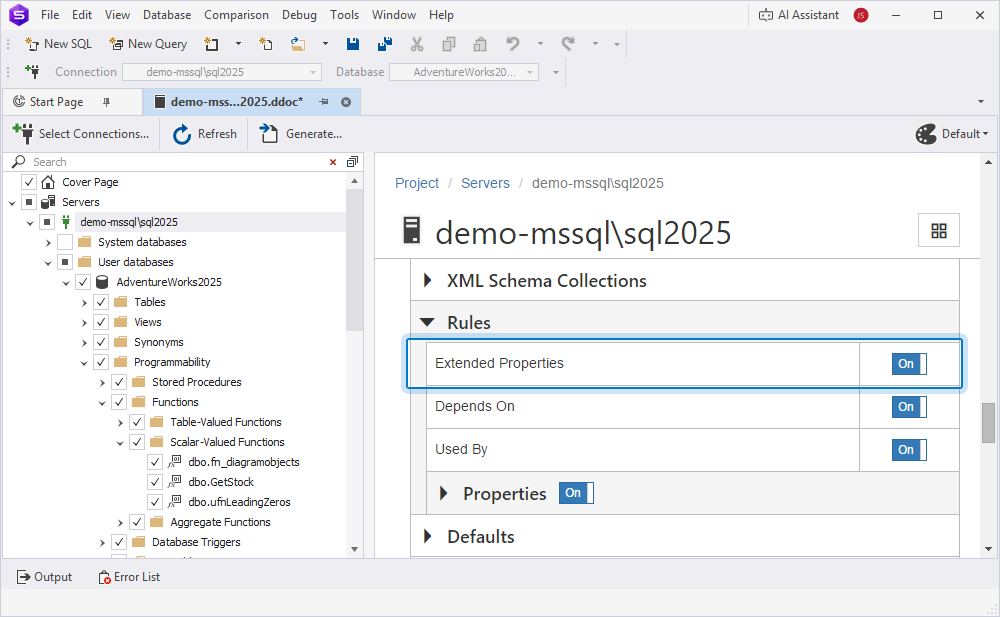Toggle Extended Properties switch off
Screen dimensions: 1000x617
tap(909, 364)
